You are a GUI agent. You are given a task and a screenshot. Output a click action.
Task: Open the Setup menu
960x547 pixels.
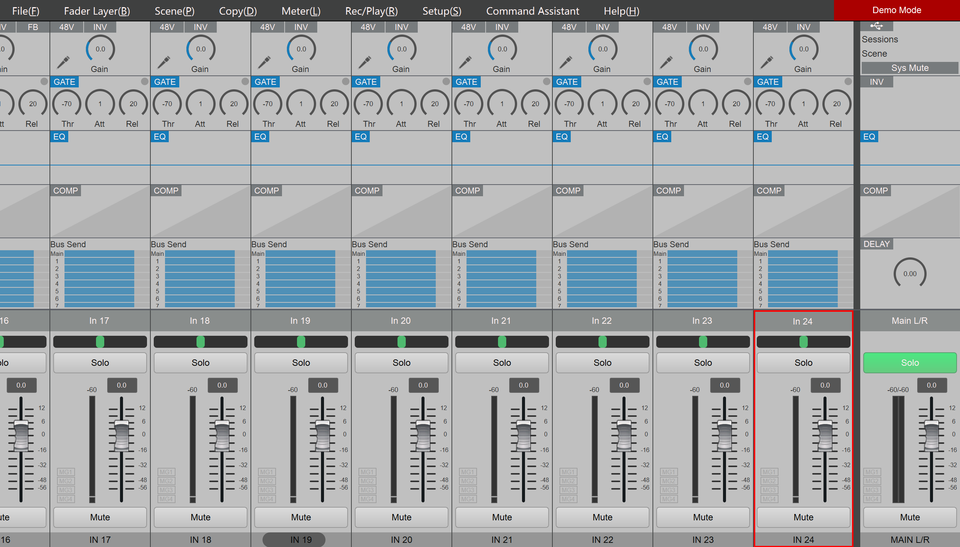[442, 11]
